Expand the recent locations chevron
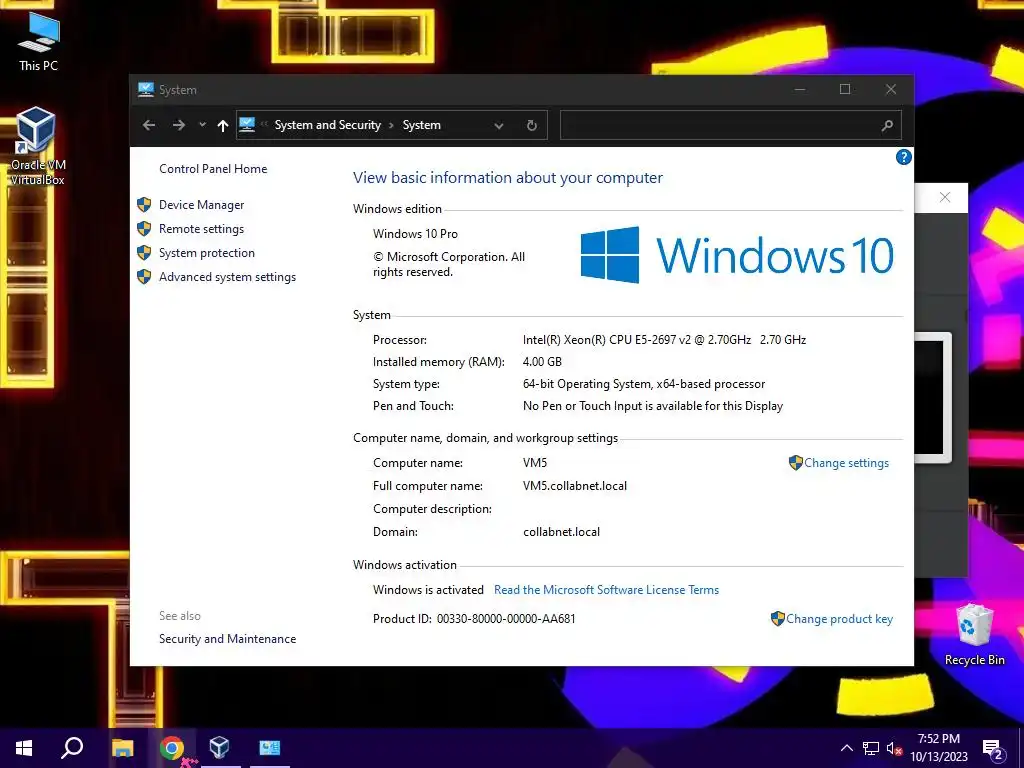The image size is (1024, 768). (x=202, y=125)
